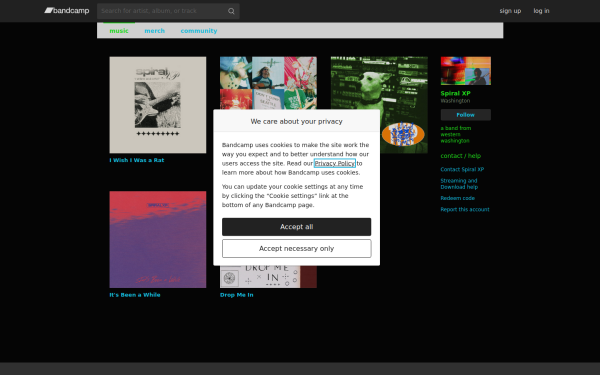Click the It's Been a While title link

point(135,295)
